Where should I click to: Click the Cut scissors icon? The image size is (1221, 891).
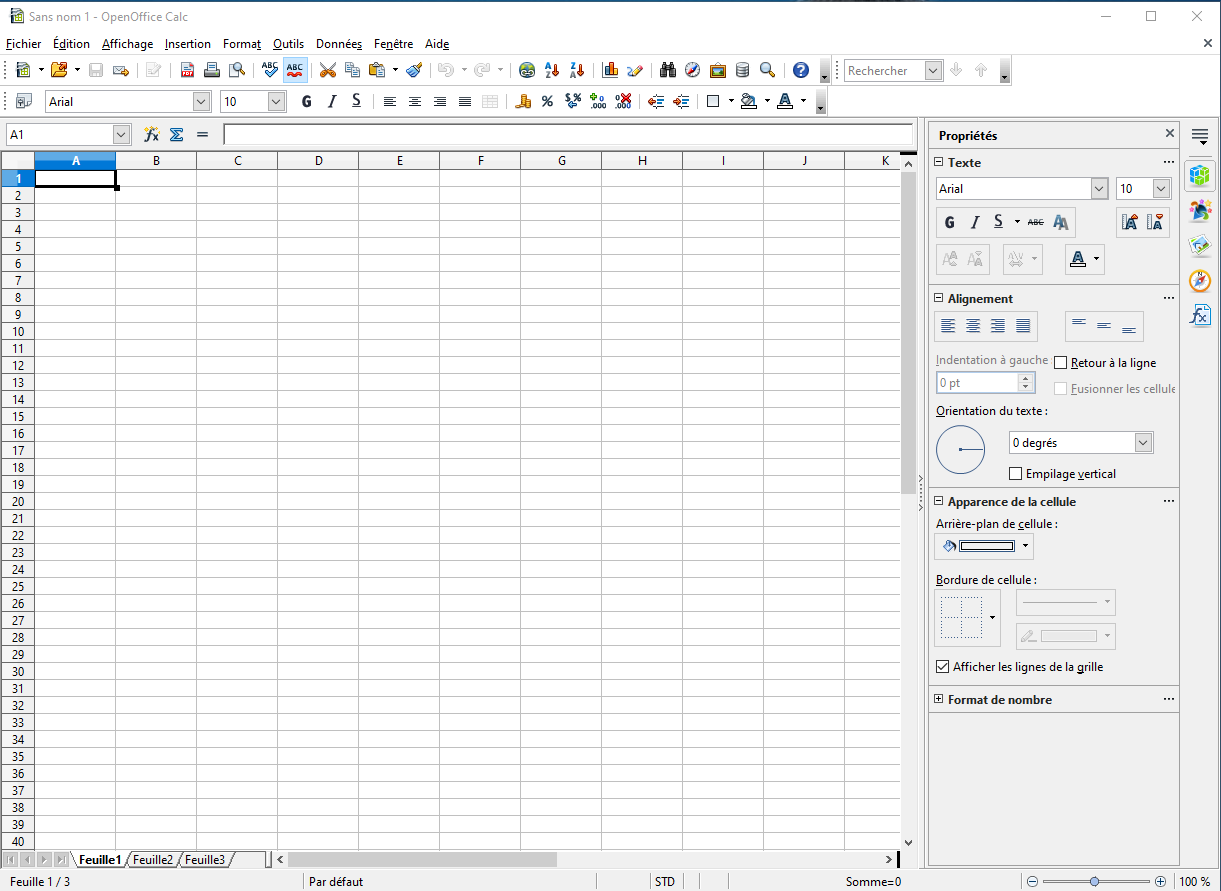coord(327,70)
